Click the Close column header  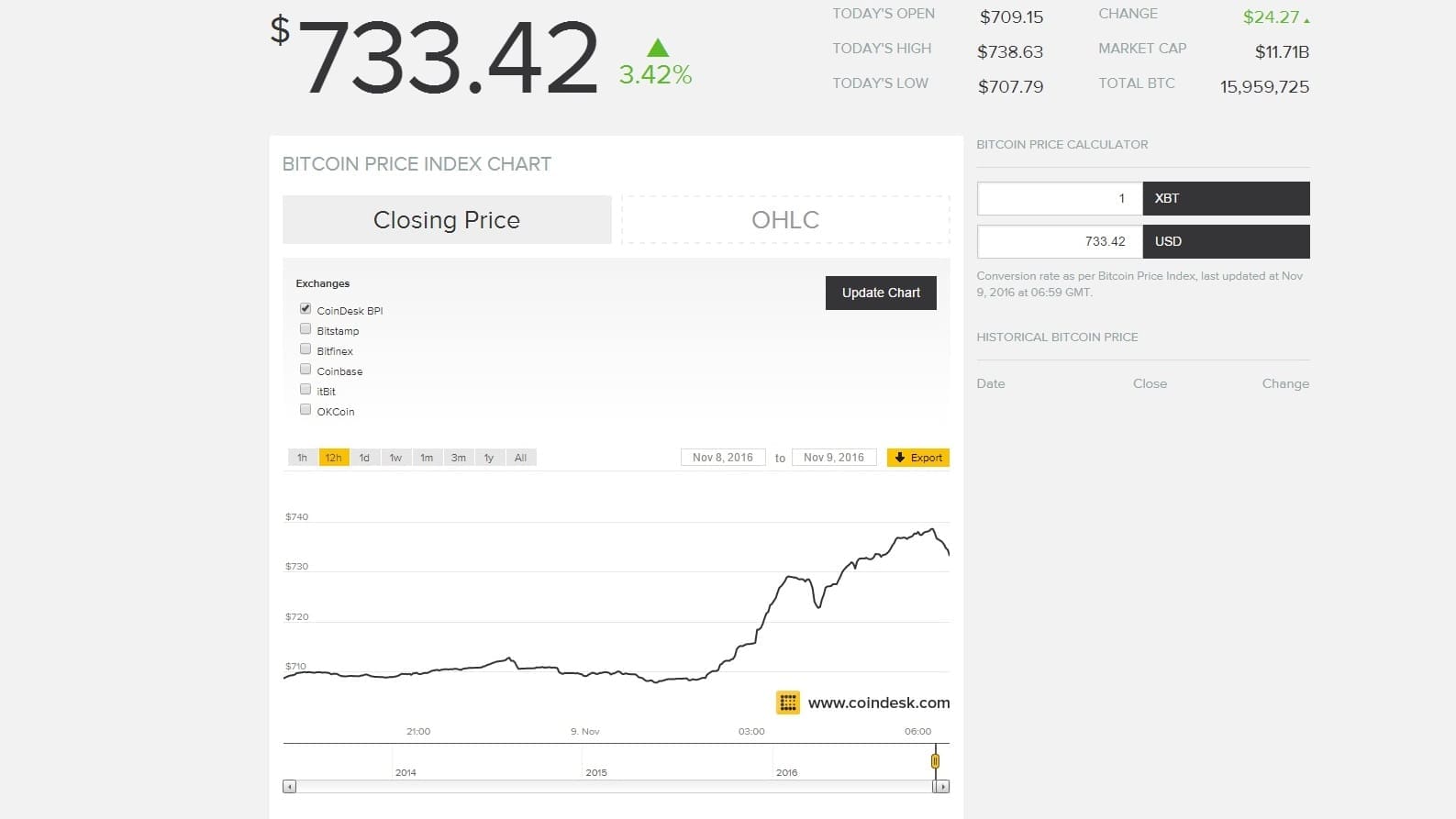[1150, 383]
